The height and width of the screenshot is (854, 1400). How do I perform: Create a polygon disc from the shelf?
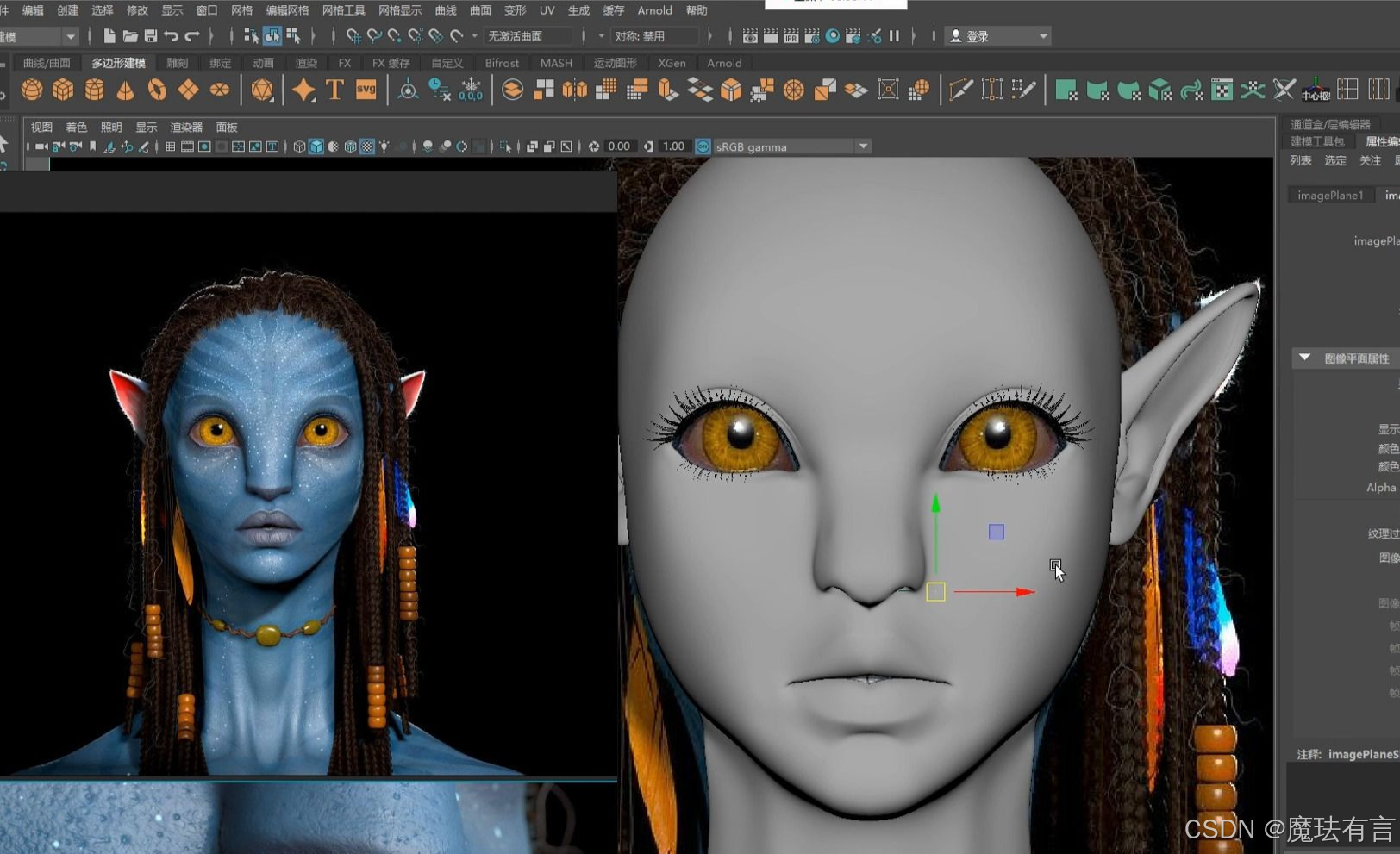click(220, 90)
